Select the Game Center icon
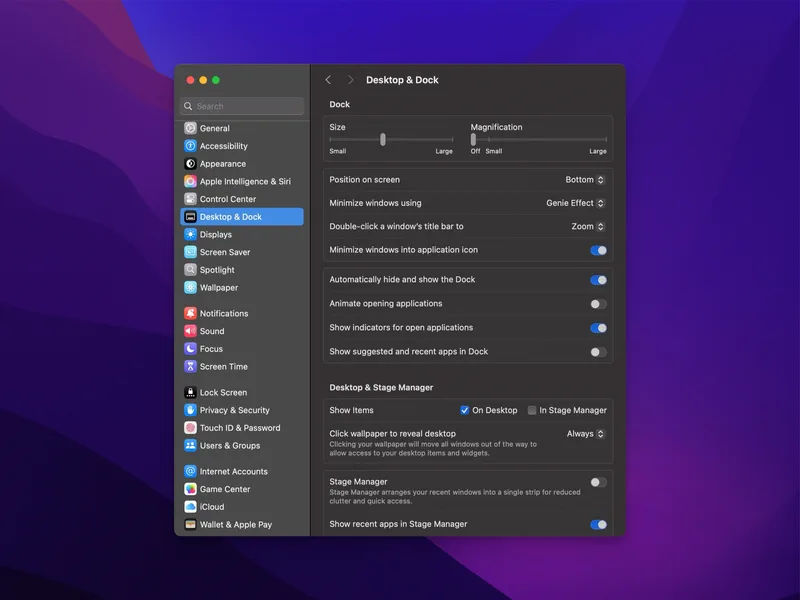Screen dimensions: 800x600 190,489
